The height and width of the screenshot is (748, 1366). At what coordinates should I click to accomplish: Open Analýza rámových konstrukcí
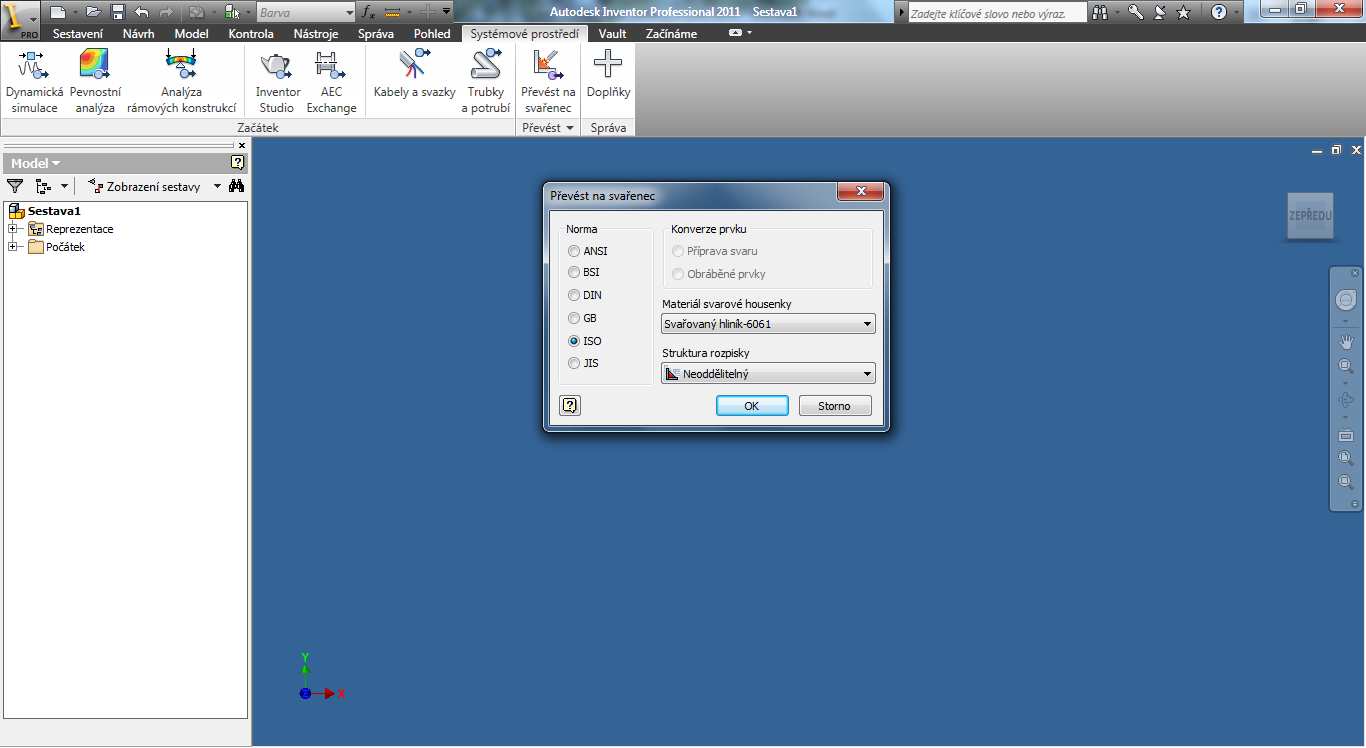tap(182, 82)
